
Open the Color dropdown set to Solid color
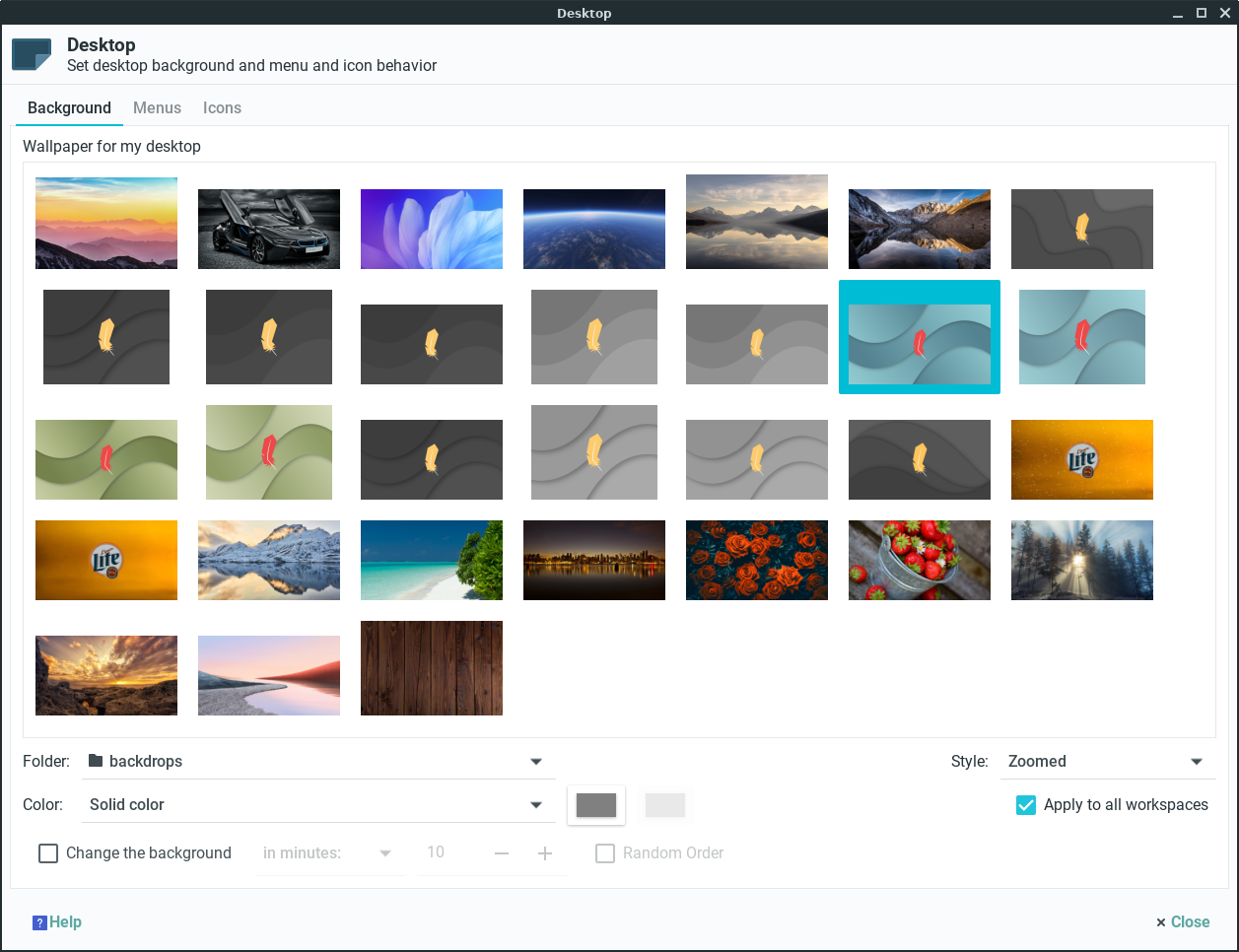315,804
